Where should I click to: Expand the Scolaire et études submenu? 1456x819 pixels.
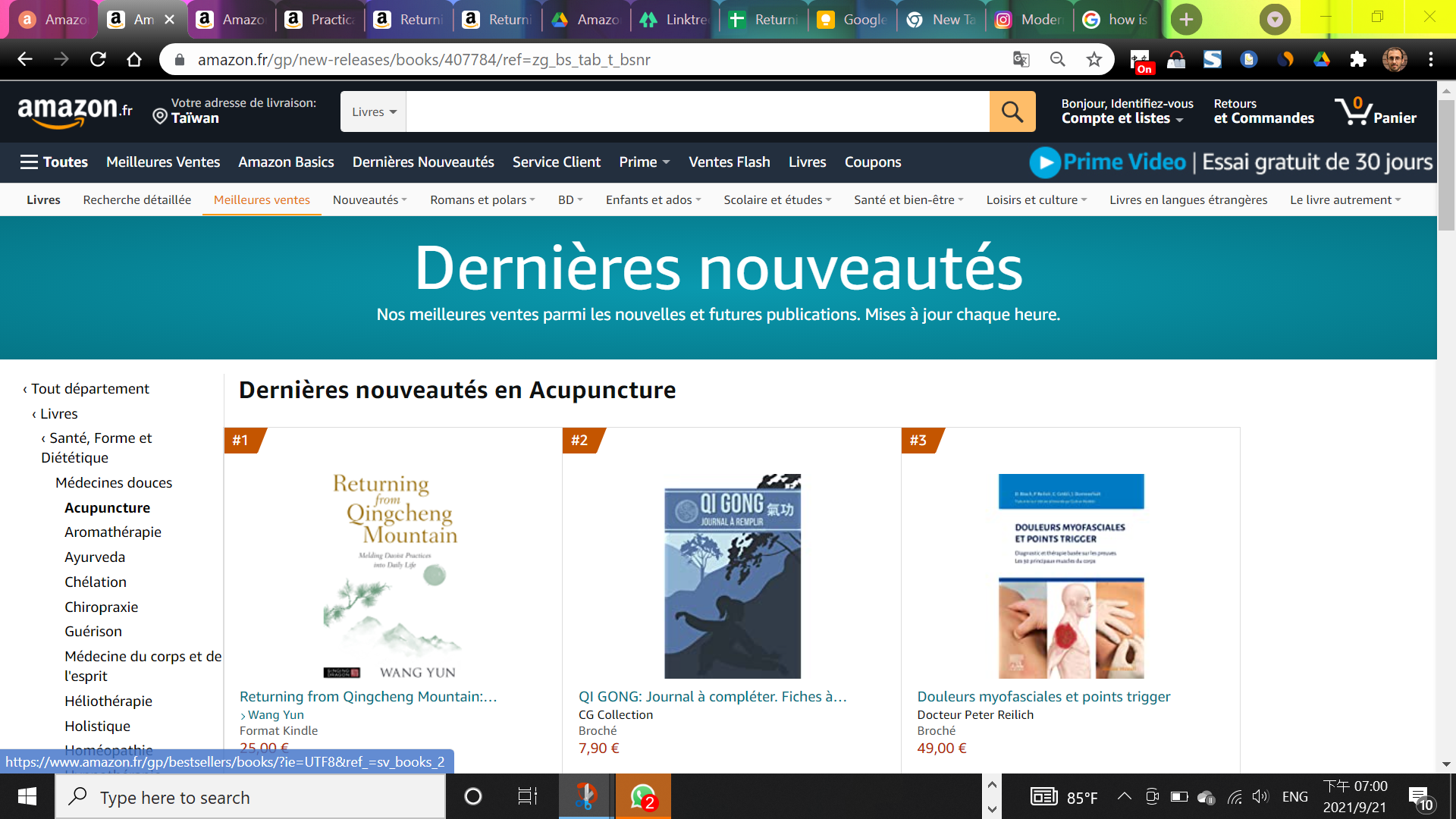point(777,199)
